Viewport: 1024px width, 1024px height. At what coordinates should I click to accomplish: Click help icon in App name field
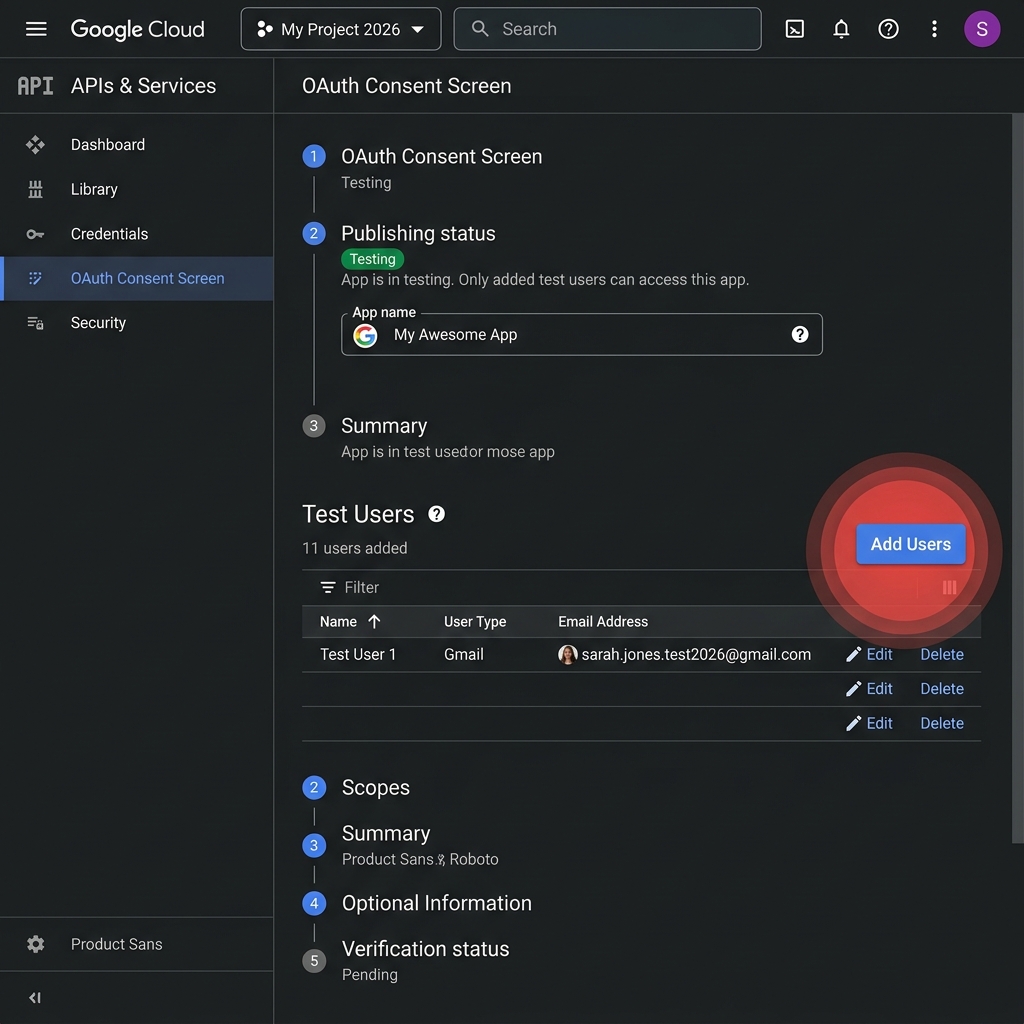(x=799, y=335)
